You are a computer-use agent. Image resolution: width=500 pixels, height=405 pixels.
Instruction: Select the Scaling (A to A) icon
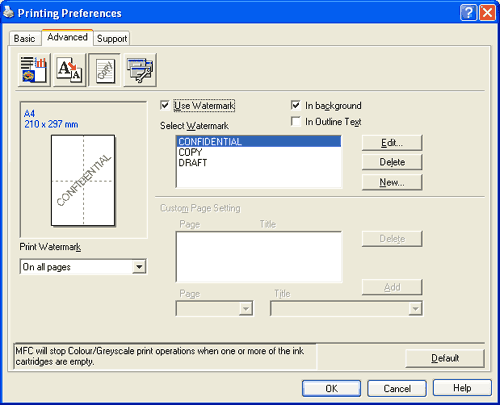69,70
